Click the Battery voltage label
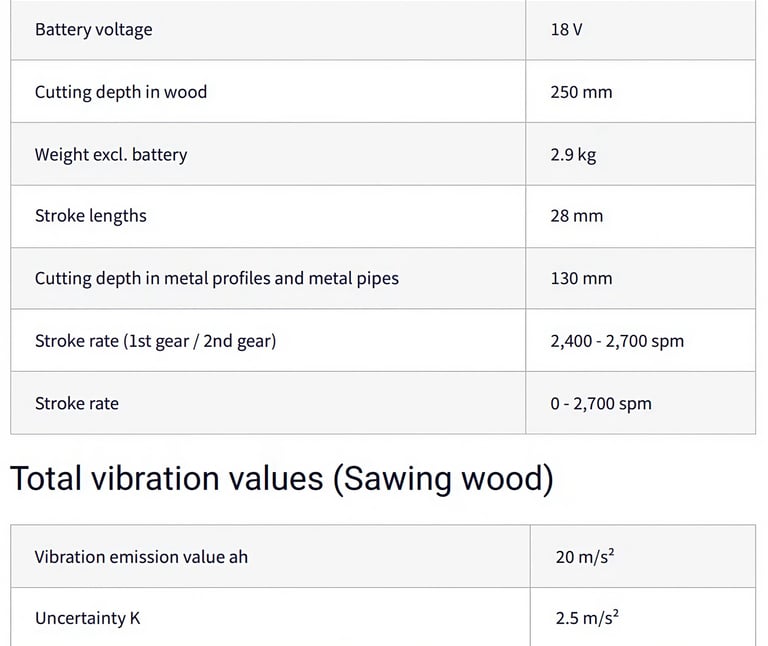Image resolution: width=768 pixels, height=646 pixels. click(x=94, y=30)
